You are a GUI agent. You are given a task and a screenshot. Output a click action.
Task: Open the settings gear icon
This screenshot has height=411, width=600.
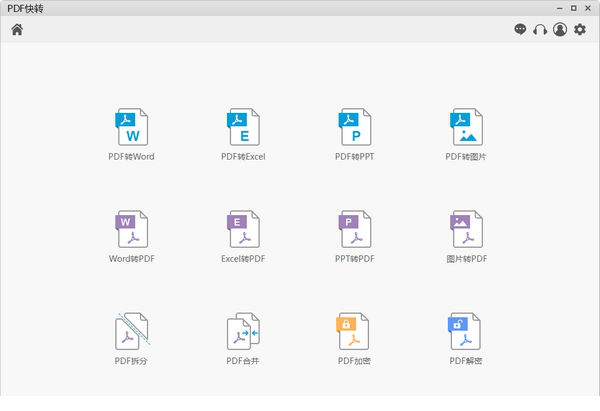pos(580,30)
